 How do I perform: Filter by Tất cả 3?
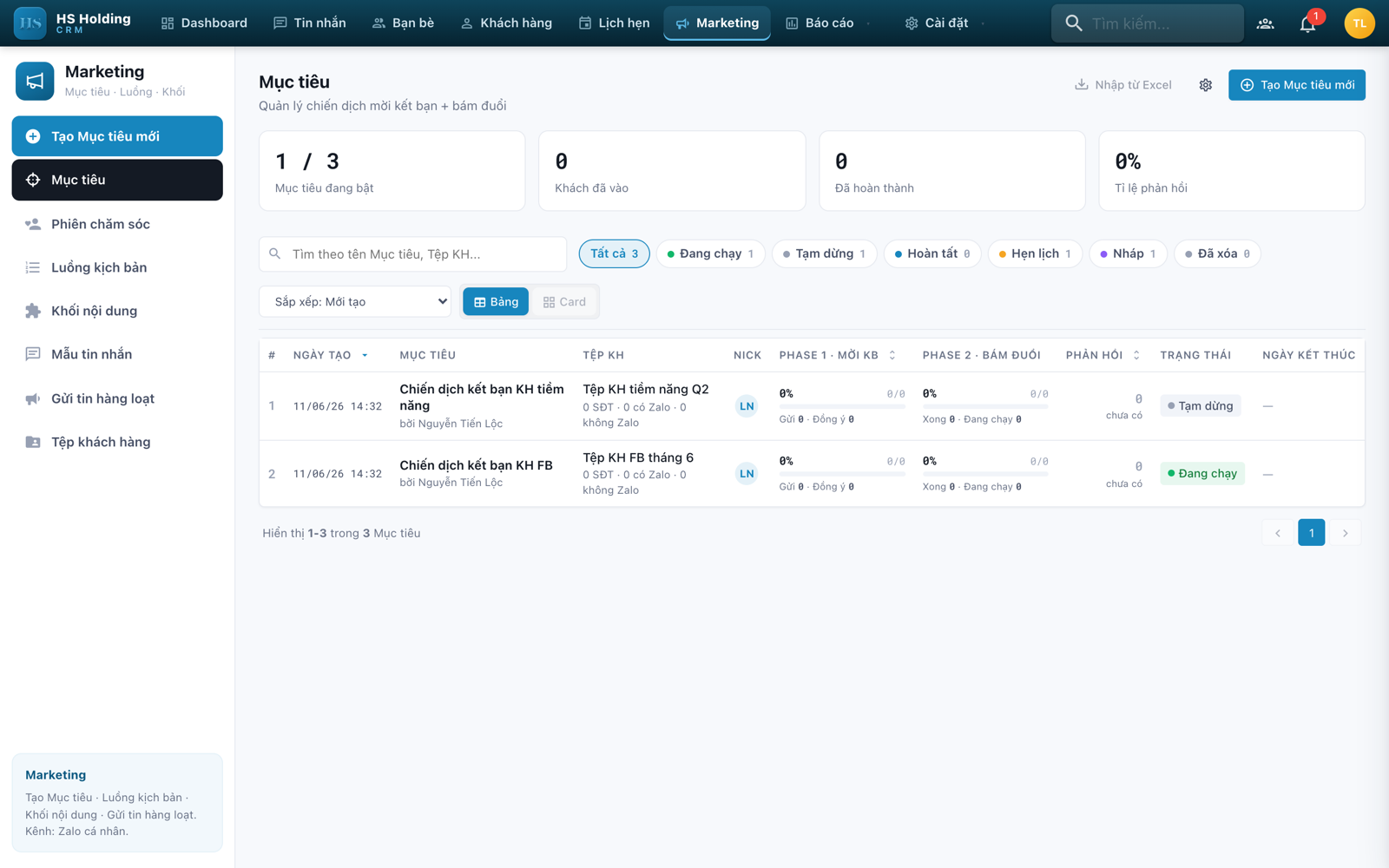pyautogui.click(x=615, y=253)
